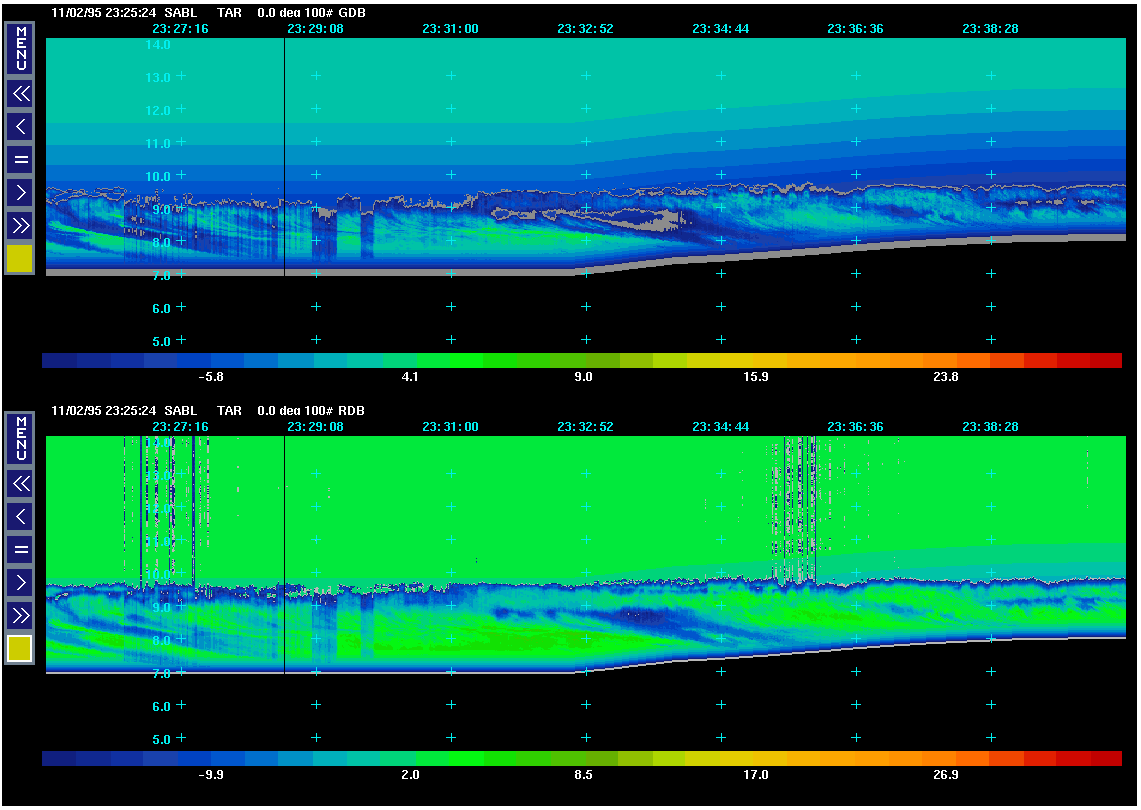Open the MENU button in the GDB panel
This screenshot has width=1141, height=810.
pos(20,48)
